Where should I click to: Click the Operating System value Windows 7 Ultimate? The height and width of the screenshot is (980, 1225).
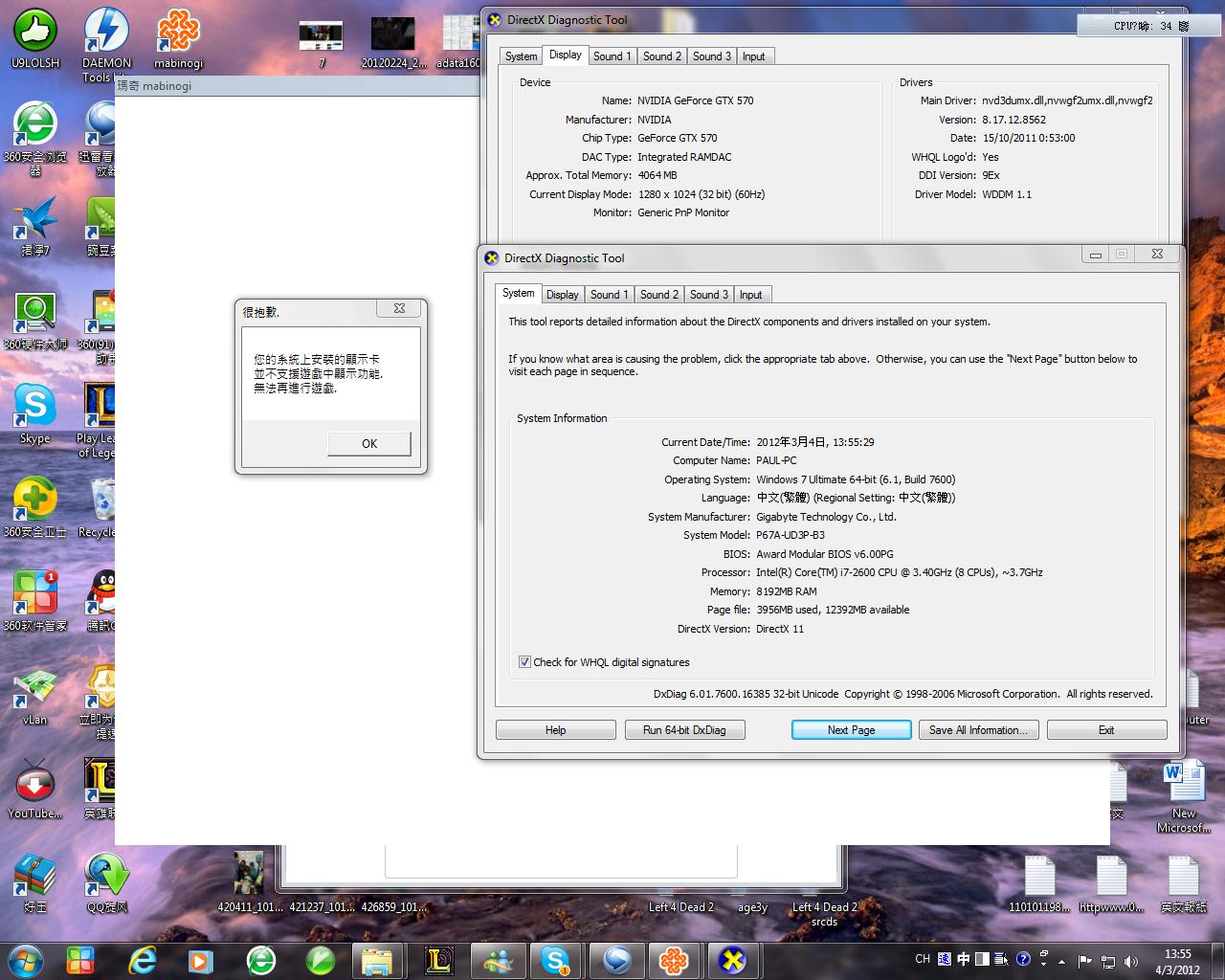pos(856,479)
